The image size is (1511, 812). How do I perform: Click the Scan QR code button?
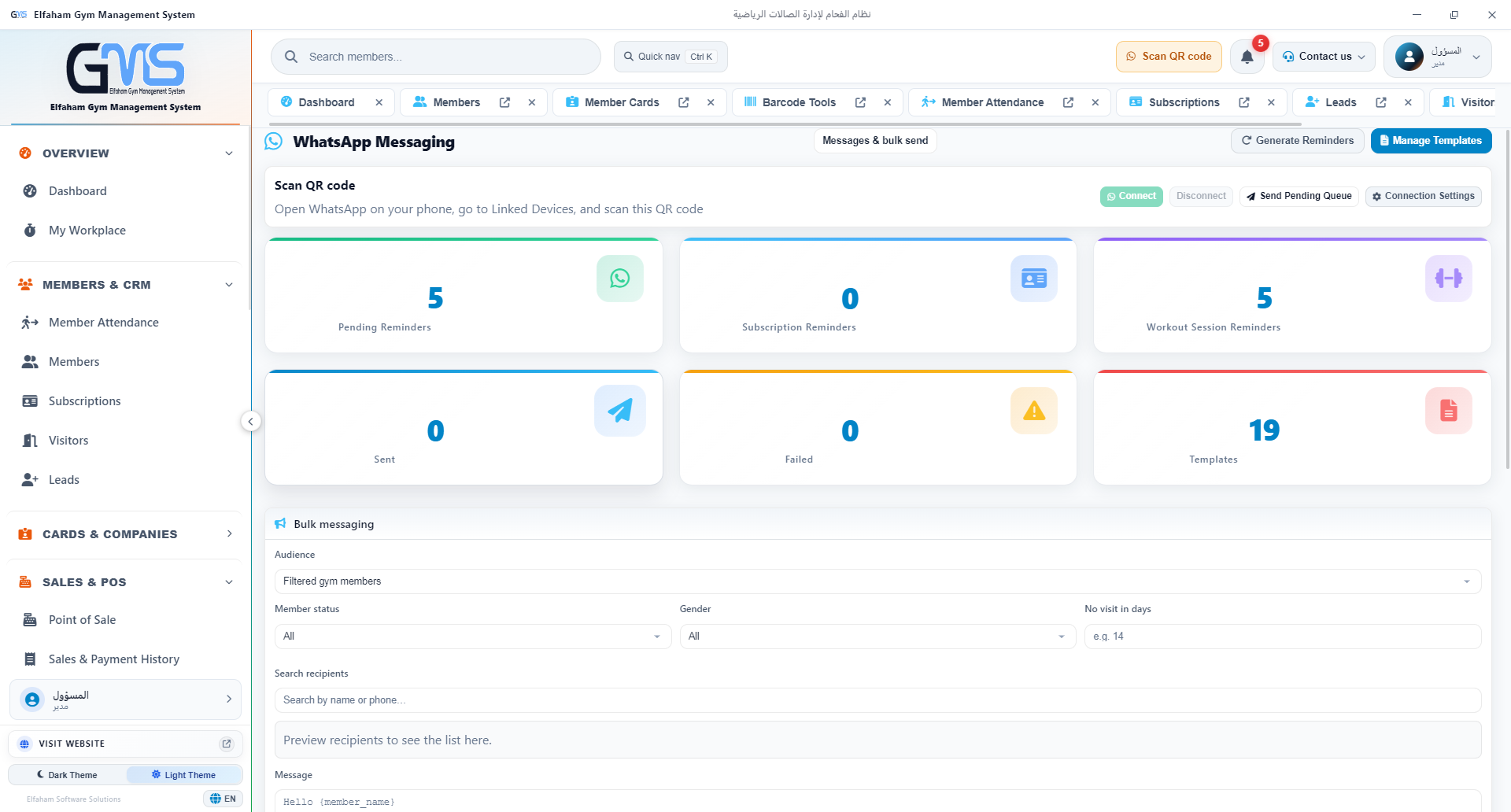click(x=1169, y=57)
